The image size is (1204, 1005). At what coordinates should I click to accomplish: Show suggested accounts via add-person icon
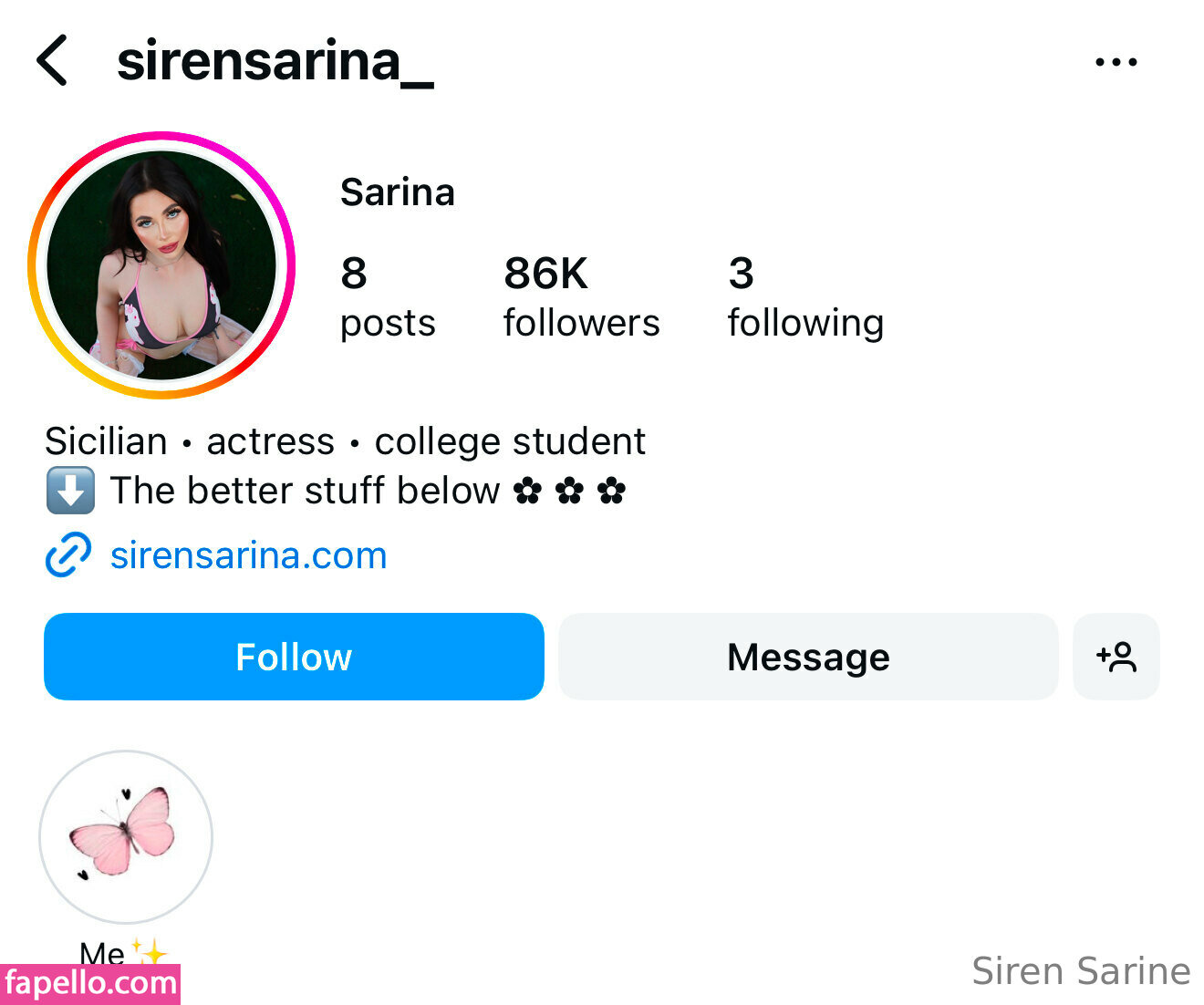coord(1116,657)
